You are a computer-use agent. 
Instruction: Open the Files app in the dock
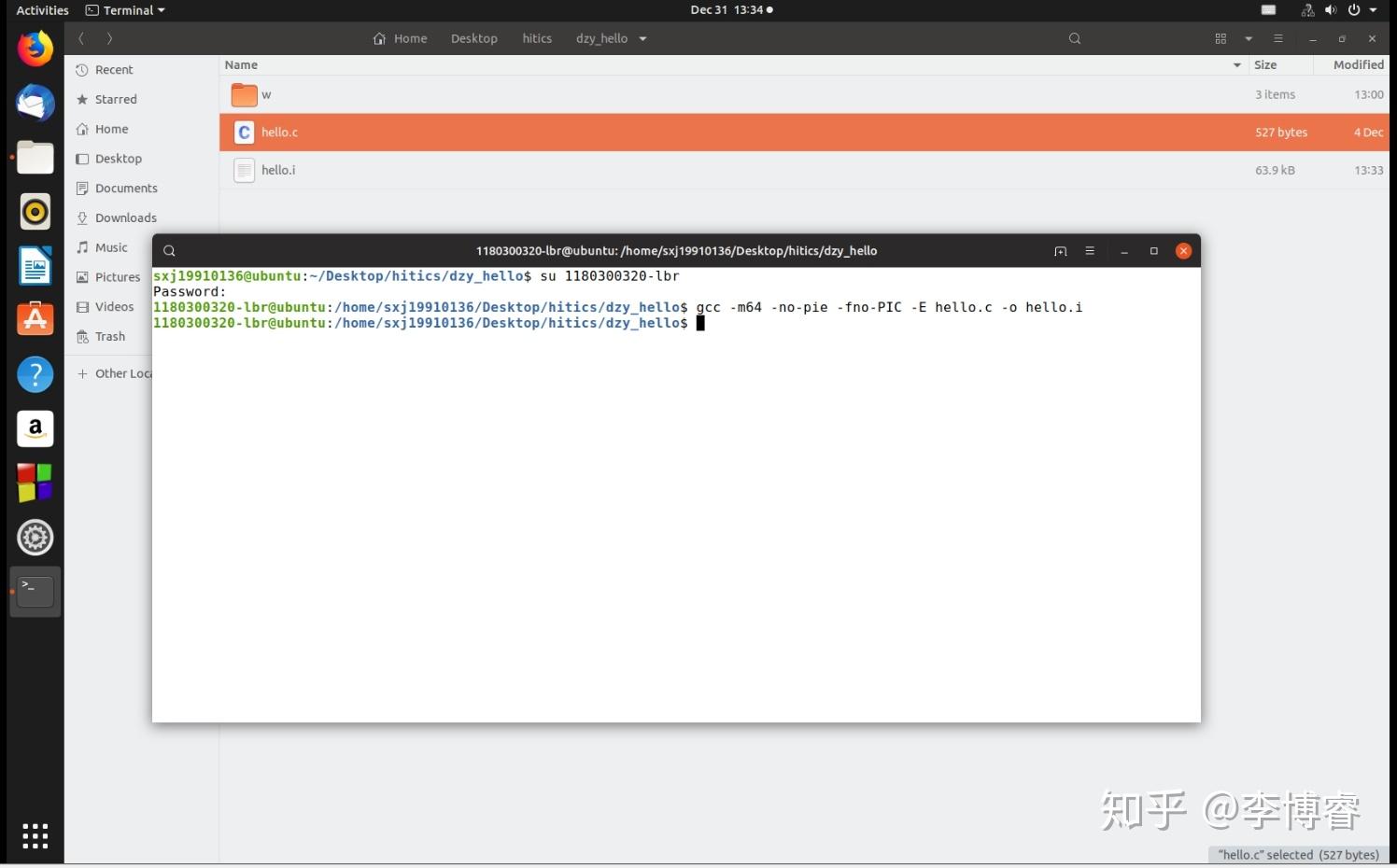coord(35,157)
